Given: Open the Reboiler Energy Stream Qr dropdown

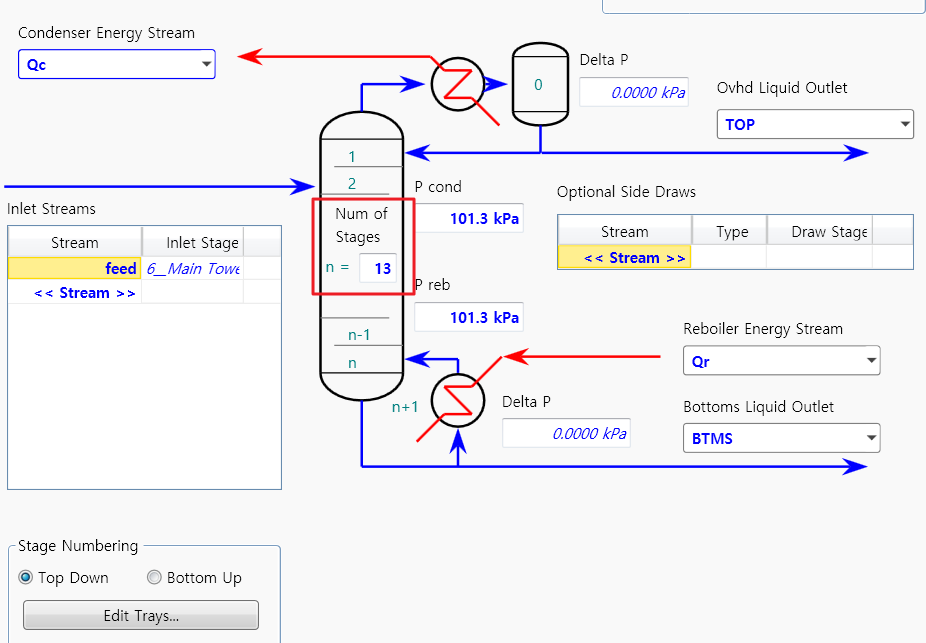Looking at the screenshot, I should pyautogui.click(x=781, y=361).
